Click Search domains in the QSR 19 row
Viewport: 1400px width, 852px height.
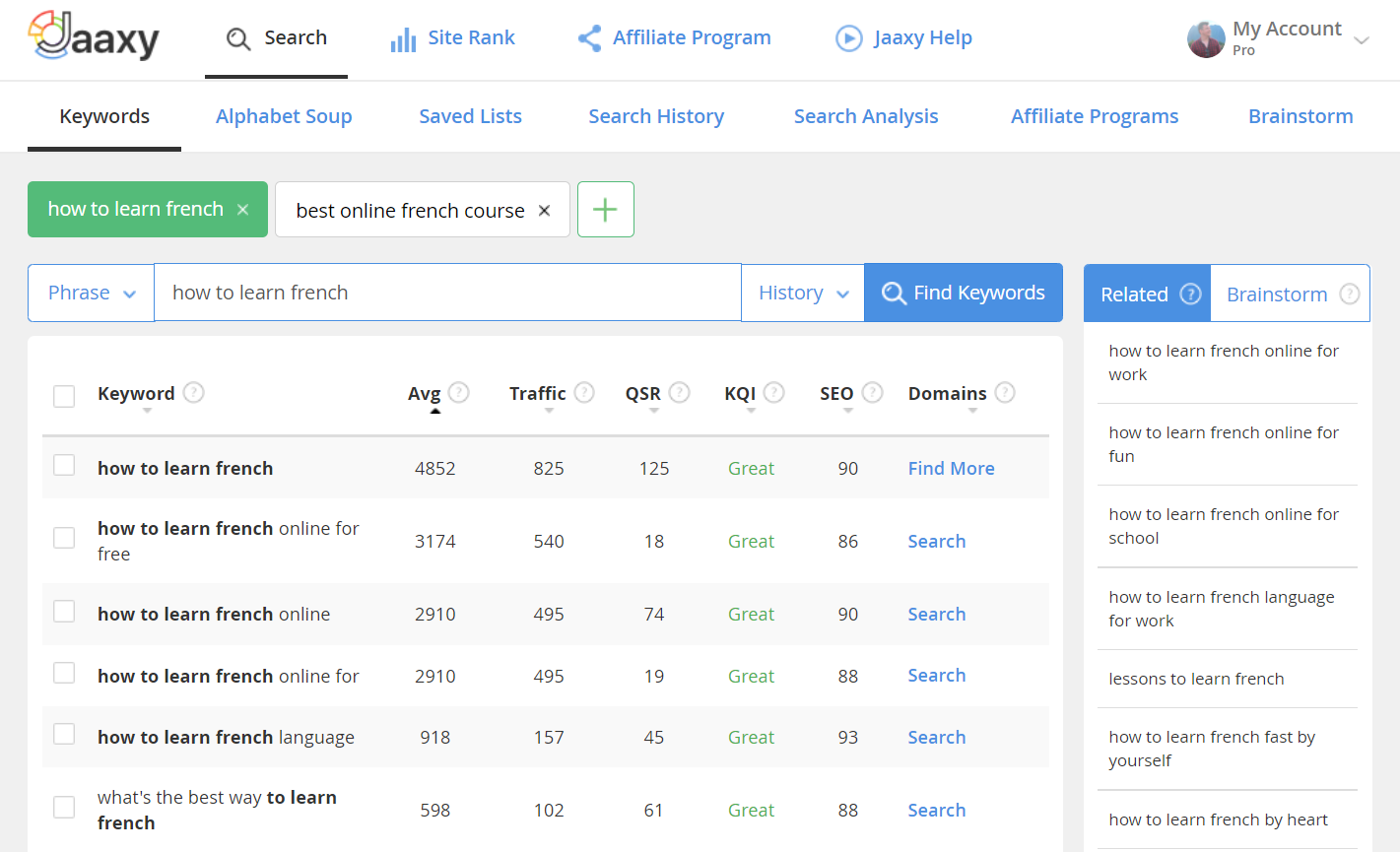click(x=937, y=675)
